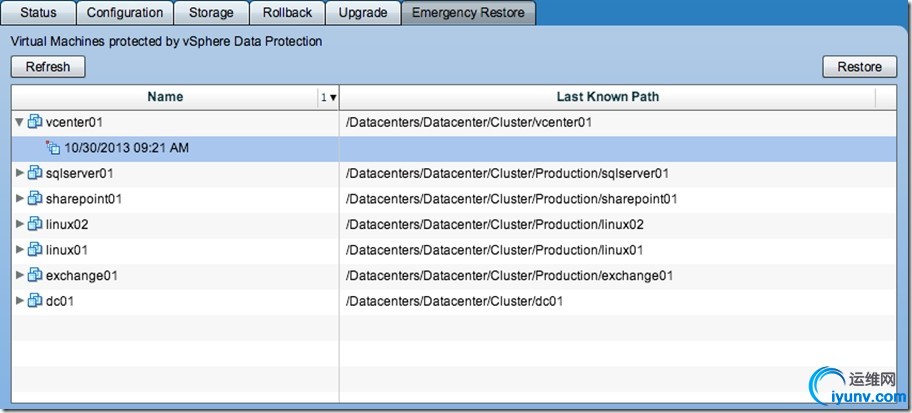Click the vcenter01 virtual machine icon

click(x=35, y=122)
